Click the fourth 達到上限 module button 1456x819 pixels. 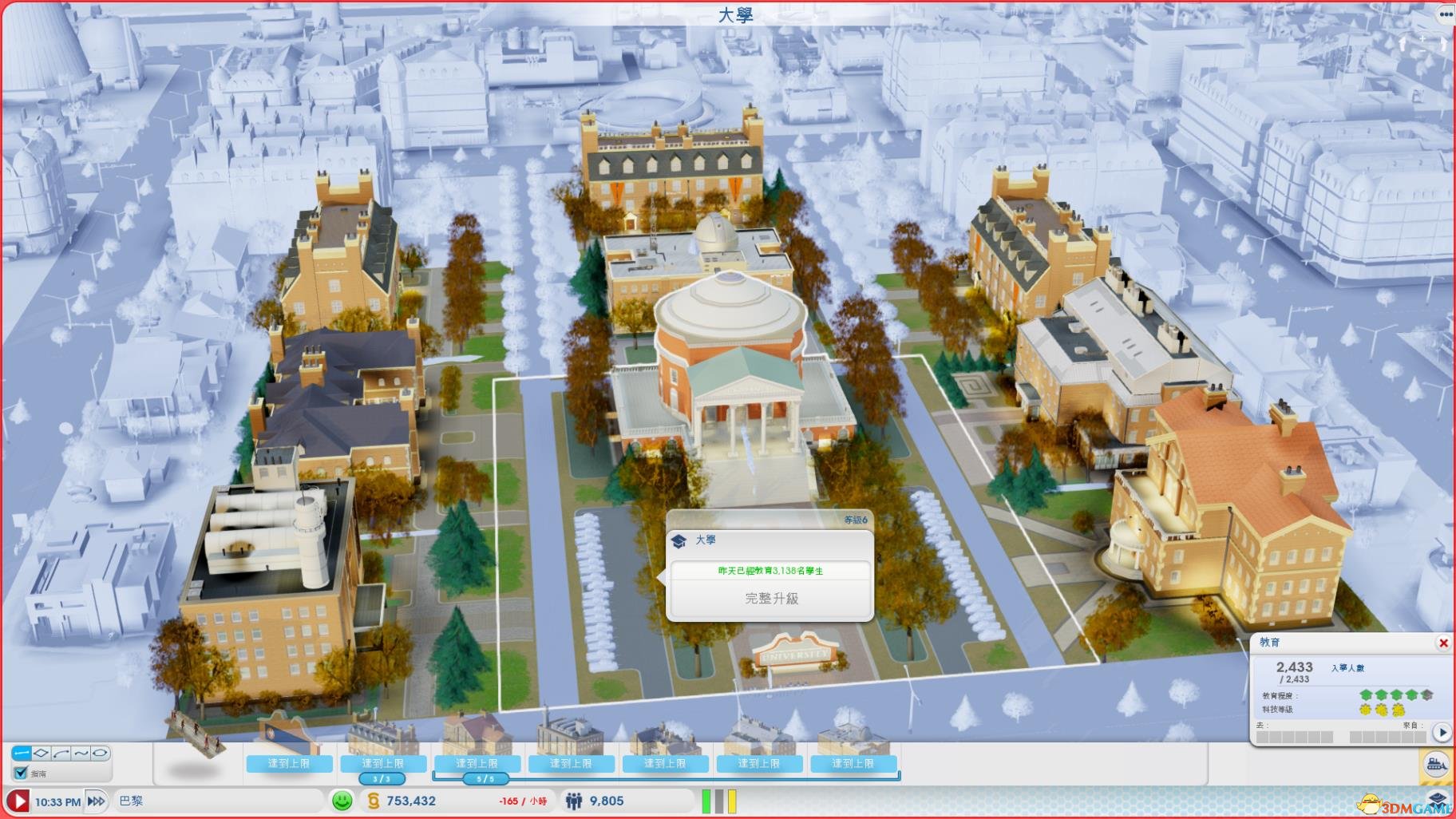(x=571, y=763)
